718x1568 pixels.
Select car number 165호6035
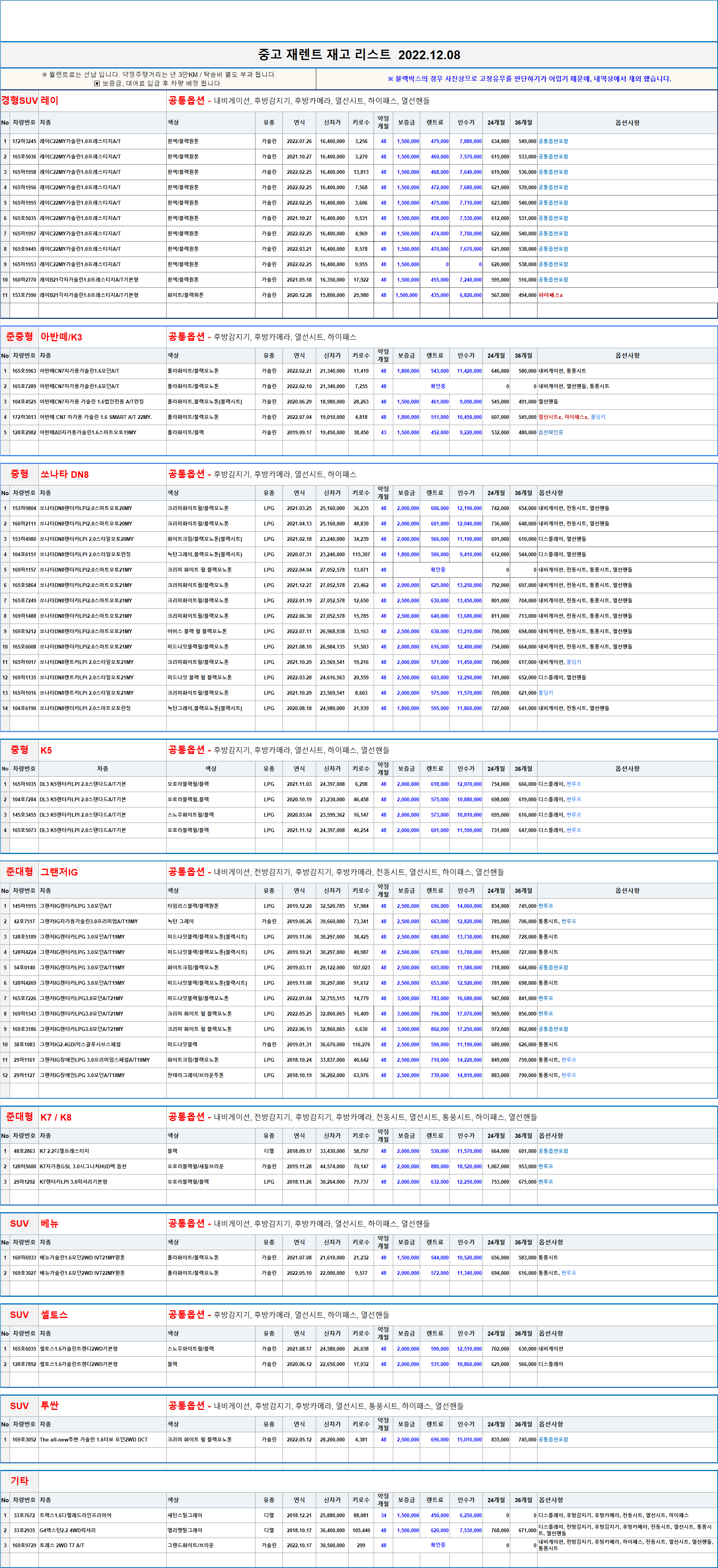pos(24,1349)
